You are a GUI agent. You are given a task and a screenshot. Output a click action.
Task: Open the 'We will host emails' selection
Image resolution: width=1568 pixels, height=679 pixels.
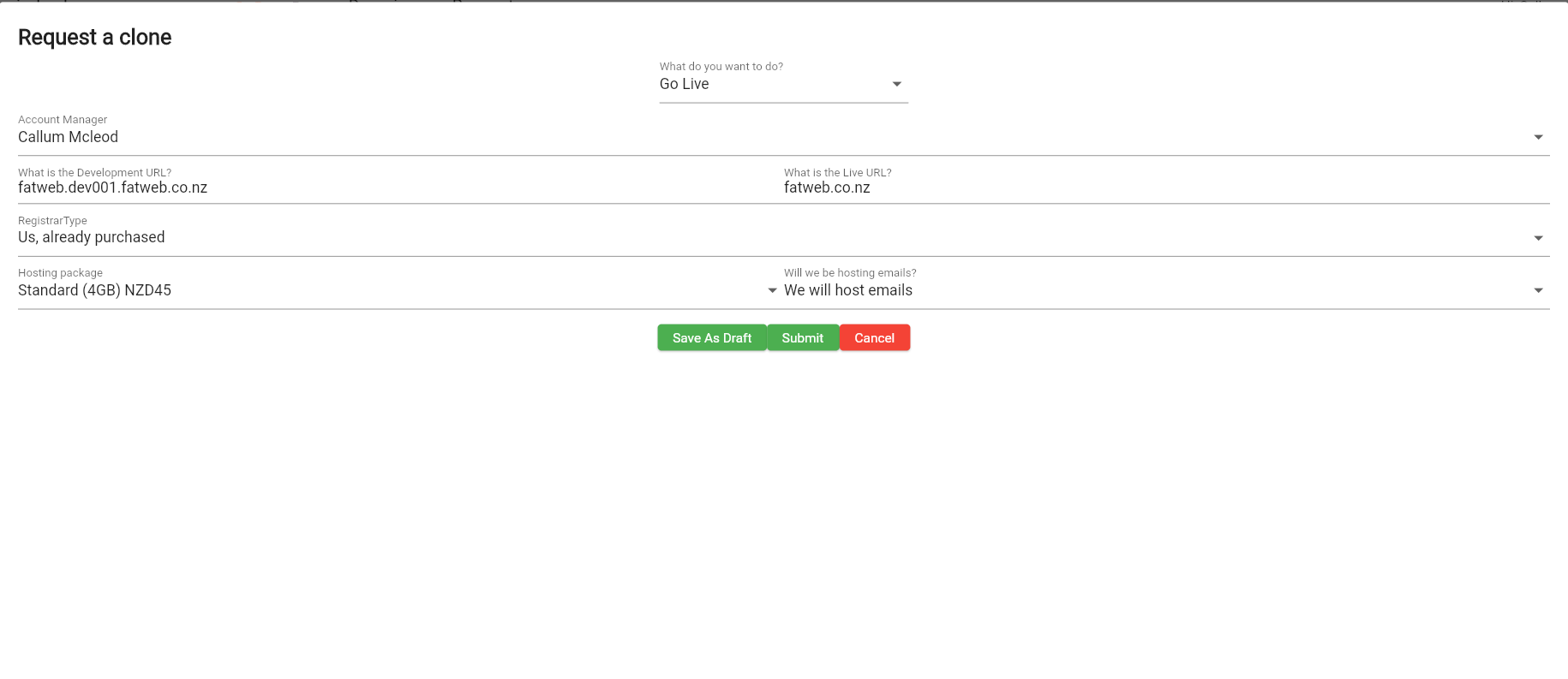pyautogui.click(x=848, y=290)
